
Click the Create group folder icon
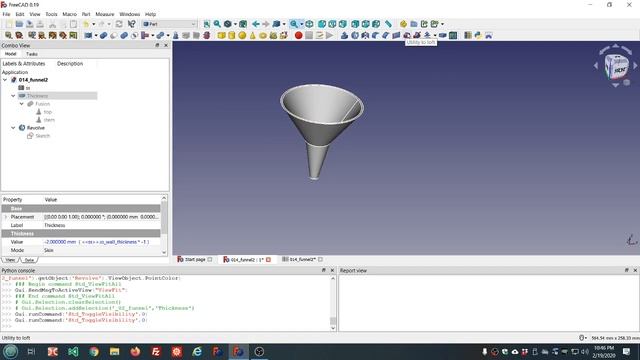click(x=414, y=24)
